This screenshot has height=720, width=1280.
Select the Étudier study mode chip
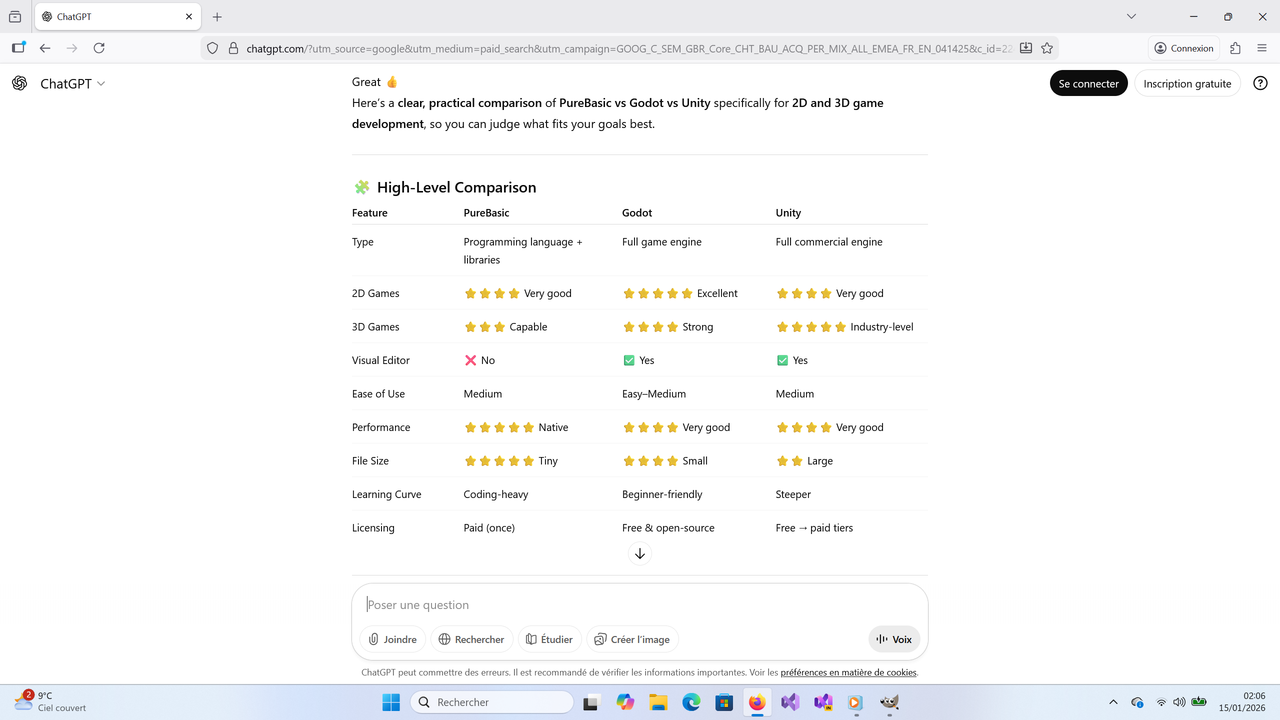pos(550,639)
